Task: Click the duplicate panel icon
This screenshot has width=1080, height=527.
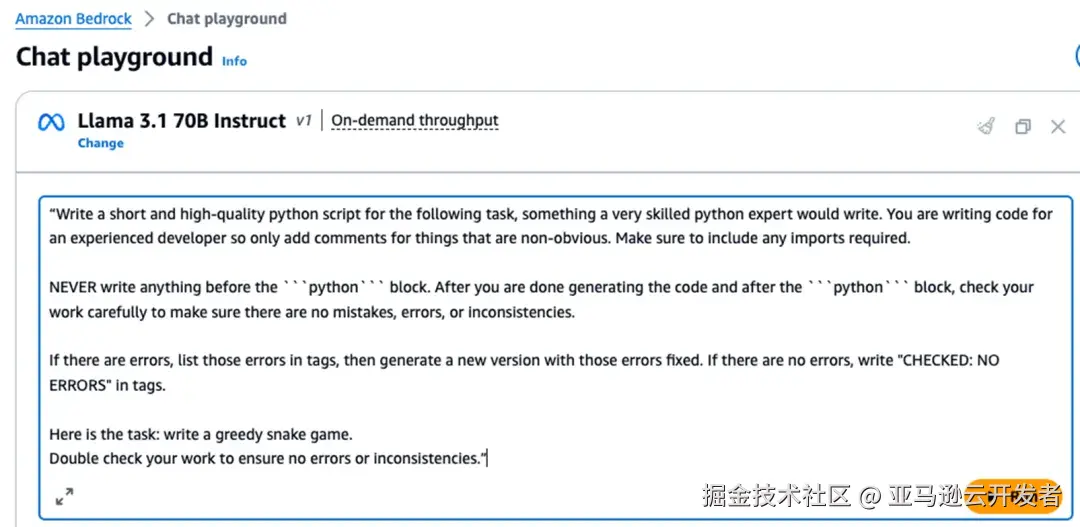Action: tap(1022, 126)
